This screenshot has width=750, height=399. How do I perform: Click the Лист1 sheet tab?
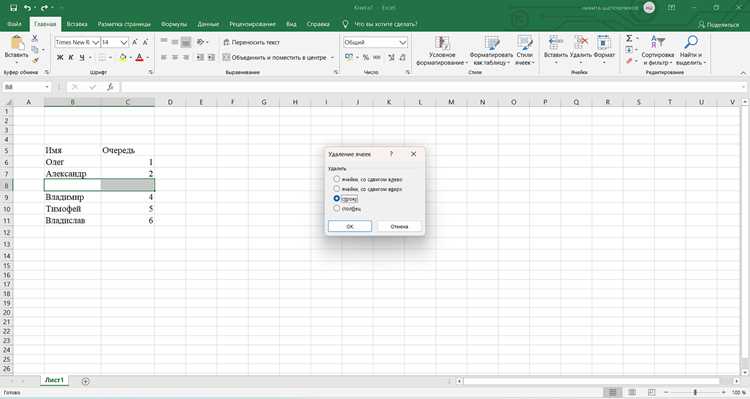point(54,380)
